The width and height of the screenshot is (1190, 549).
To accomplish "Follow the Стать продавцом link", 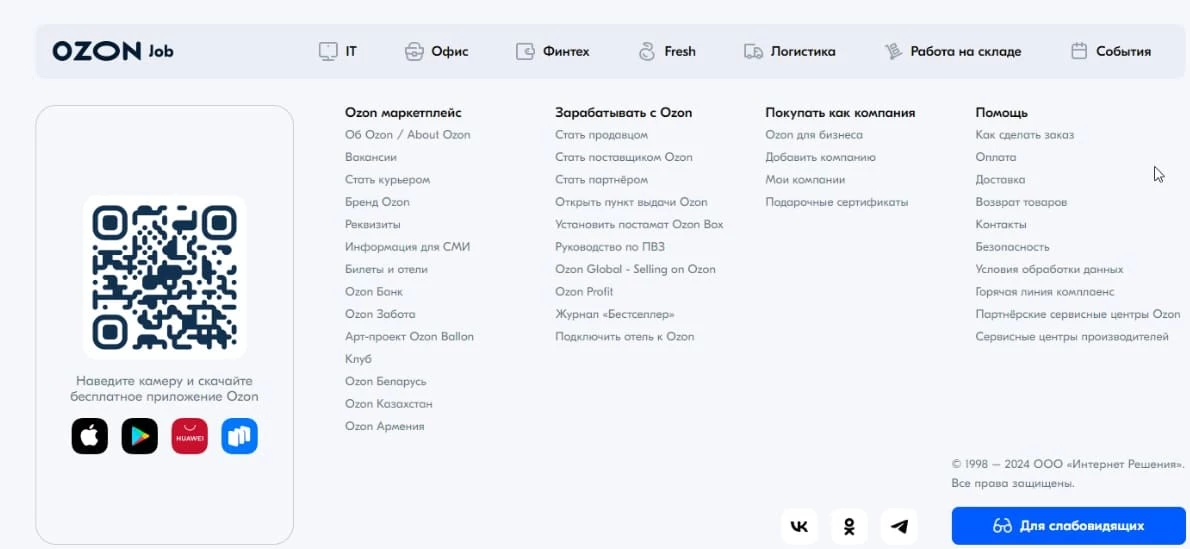I will coord(601,135).
